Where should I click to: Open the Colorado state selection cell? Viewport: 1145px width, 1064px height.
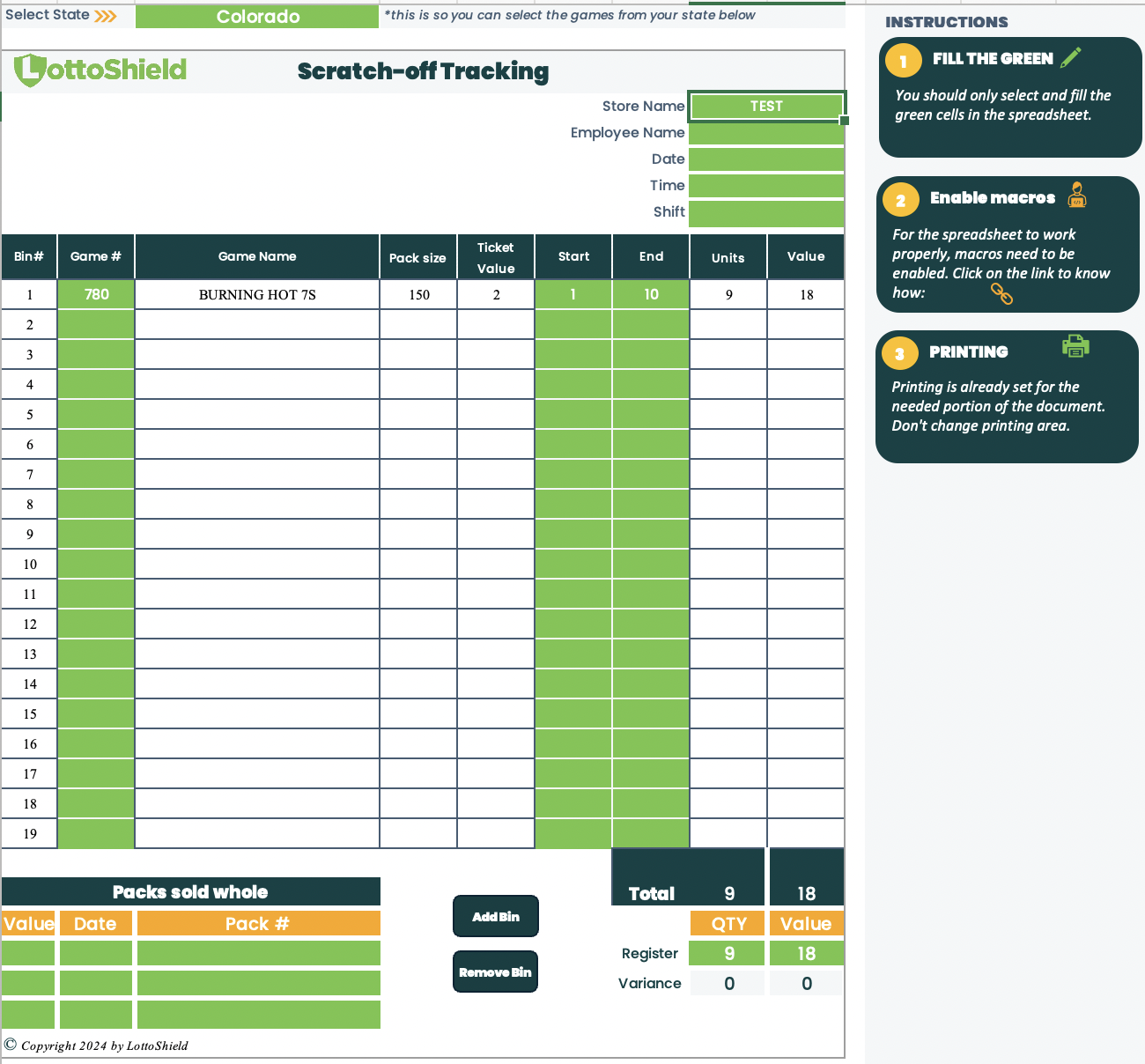tap(257, 17)
